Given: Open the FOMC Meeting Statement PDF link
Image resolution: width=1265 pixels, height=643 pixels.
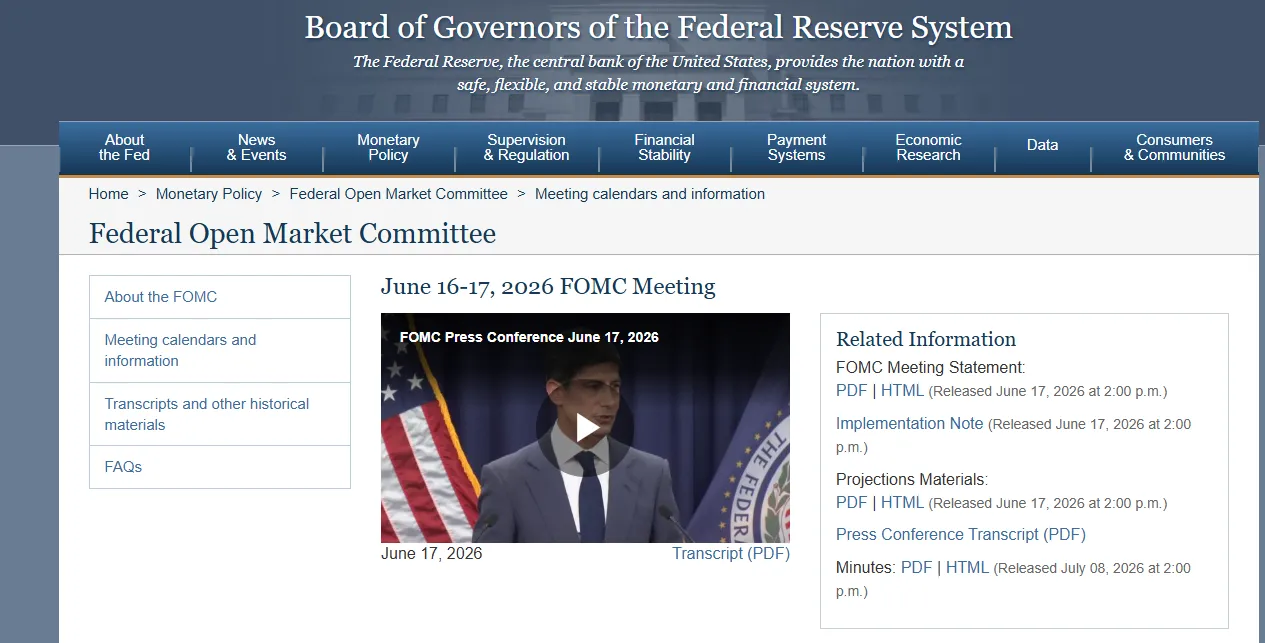Looking at the screenshot, I should 851,391.
